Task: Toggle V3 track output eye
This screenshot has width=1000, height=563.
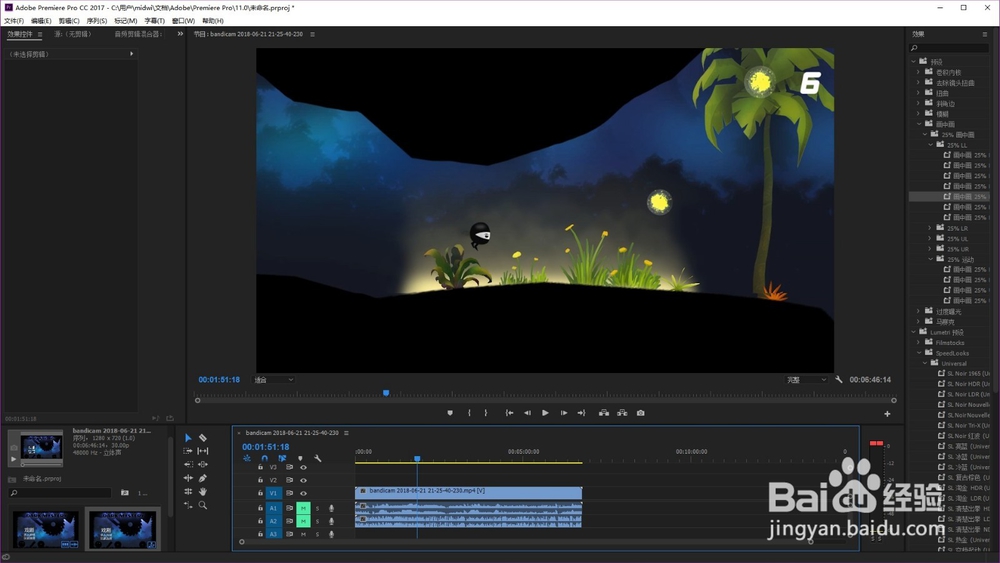Action: [x=304, y=467]
